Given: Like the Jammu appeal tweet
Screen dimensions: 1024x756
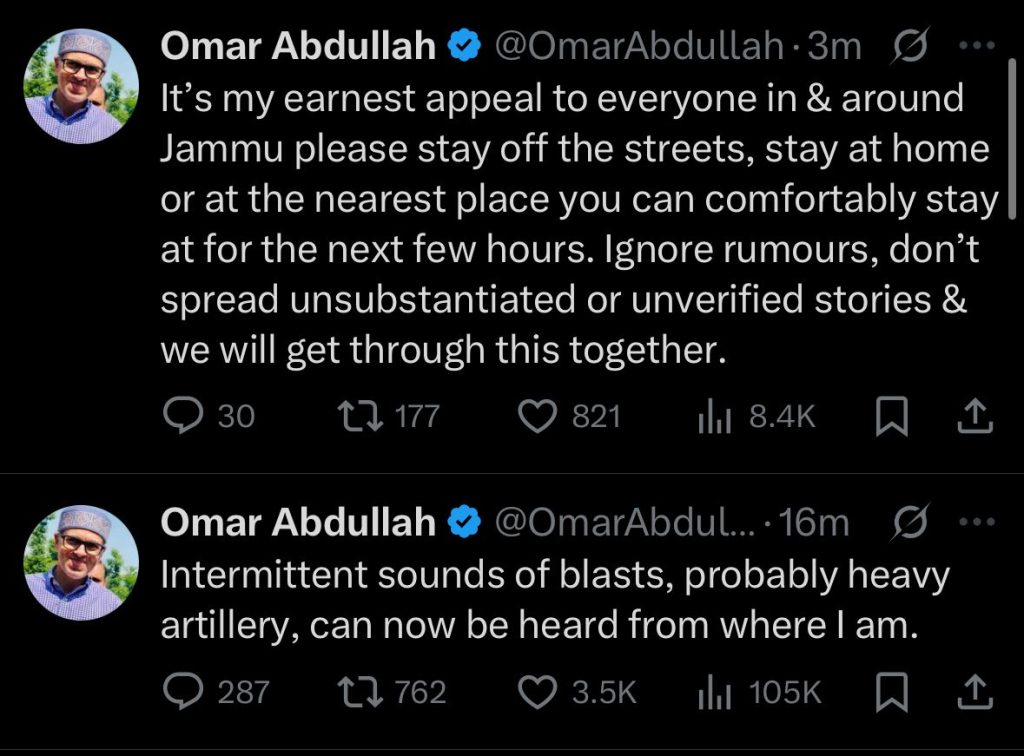Looking at the screenshot, I should click(x=540, y=416).
